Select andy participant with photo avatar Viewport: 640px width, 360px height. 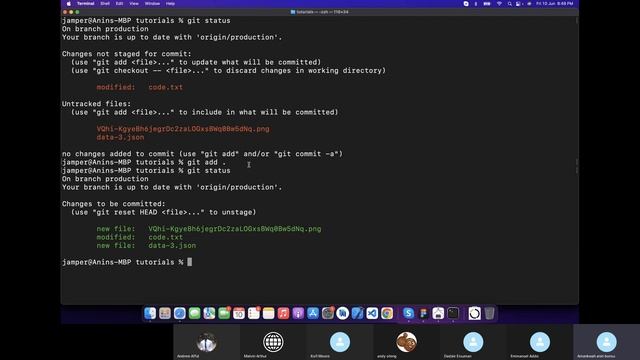pos(406,342)
